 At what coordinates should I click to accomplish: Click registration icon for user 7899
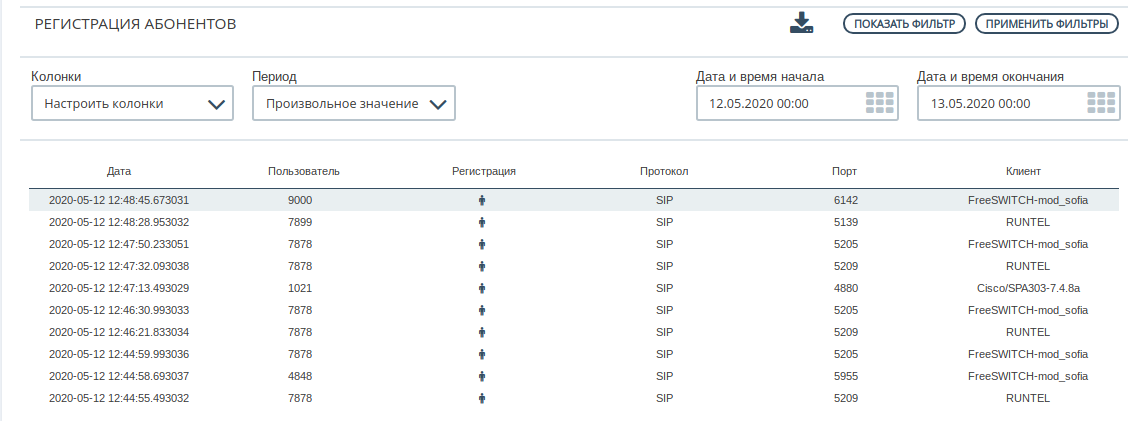point(482,222)
